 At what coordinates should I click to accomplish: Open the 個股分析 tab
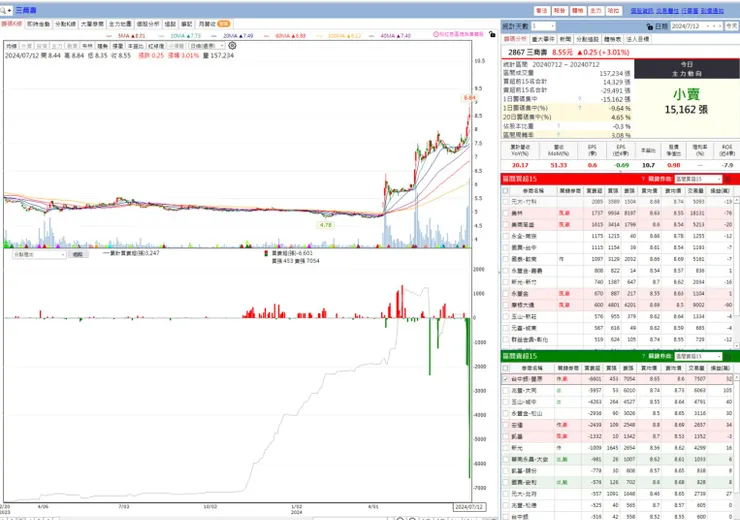pyautogui.click(x=148, y=24)
